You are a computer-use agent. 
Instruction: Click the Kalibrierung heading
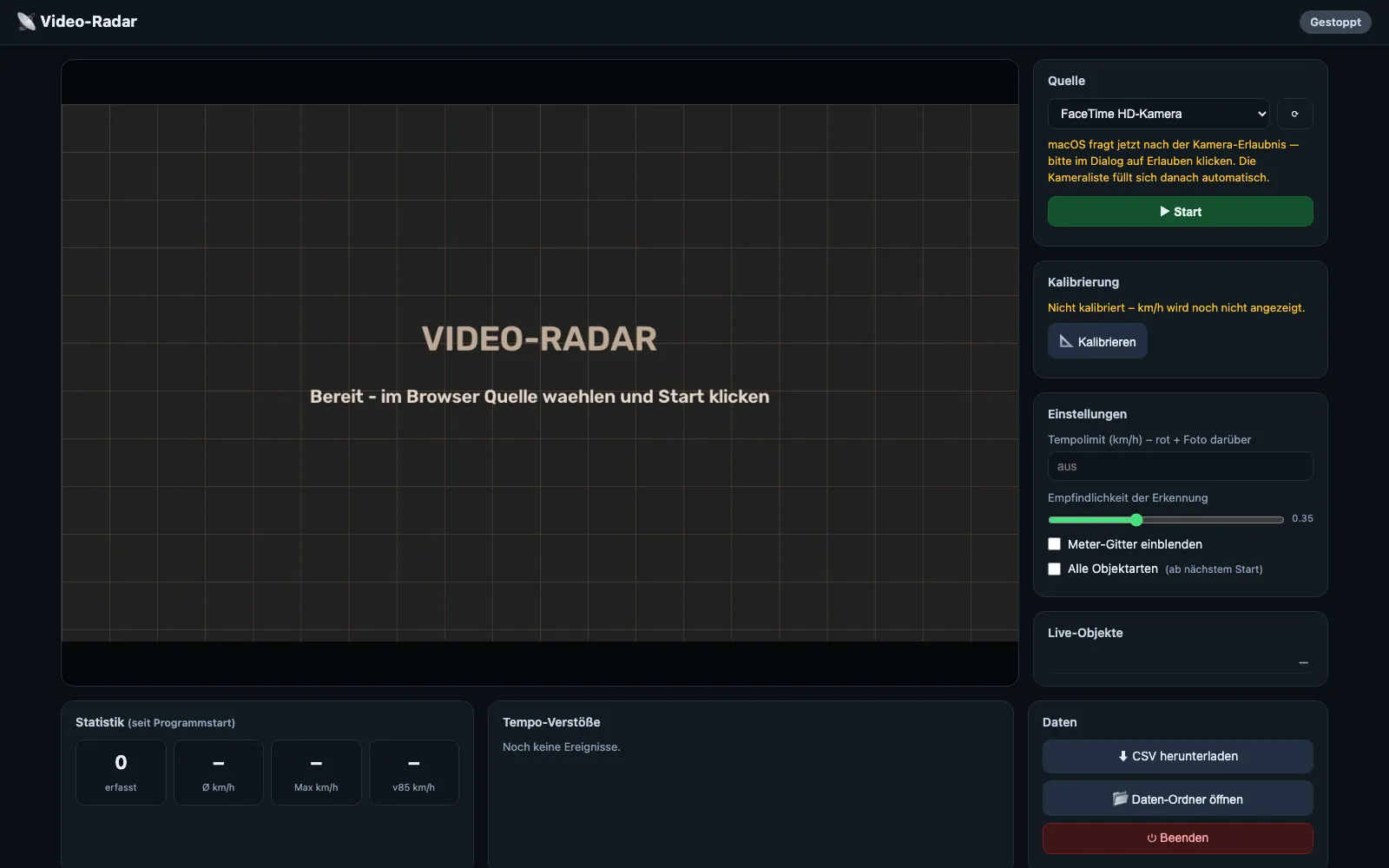[x=1083, y=282]
